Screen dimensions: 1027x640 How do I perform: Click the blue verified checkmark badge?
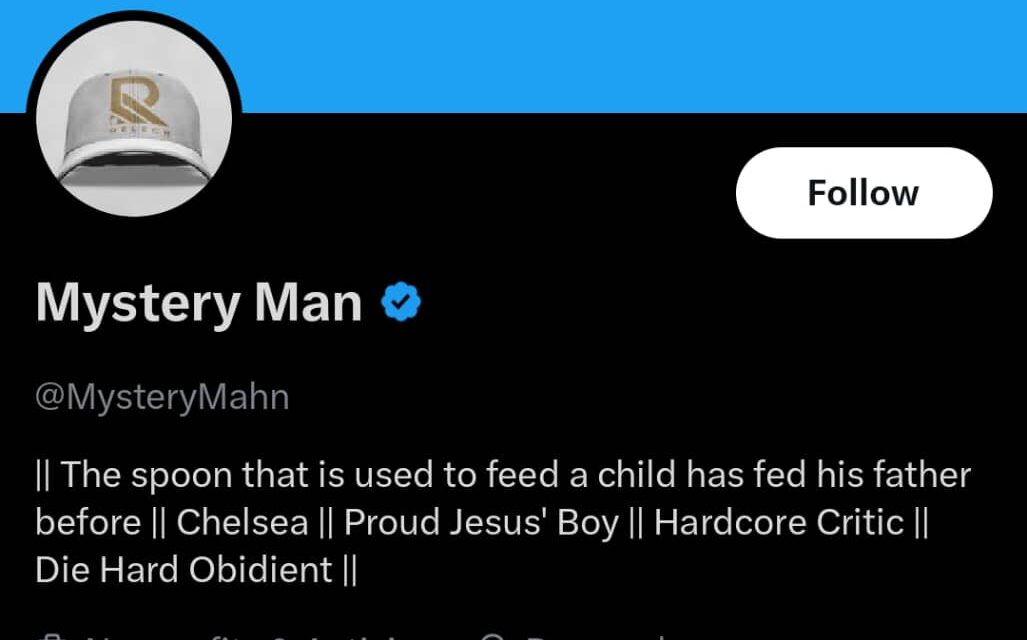[x=402, y=302]
